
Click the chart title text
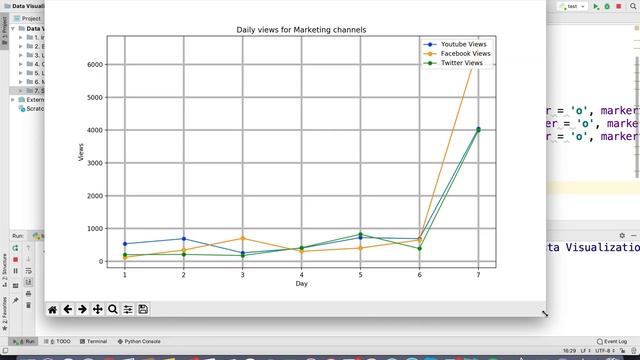(x=301, y=30)
